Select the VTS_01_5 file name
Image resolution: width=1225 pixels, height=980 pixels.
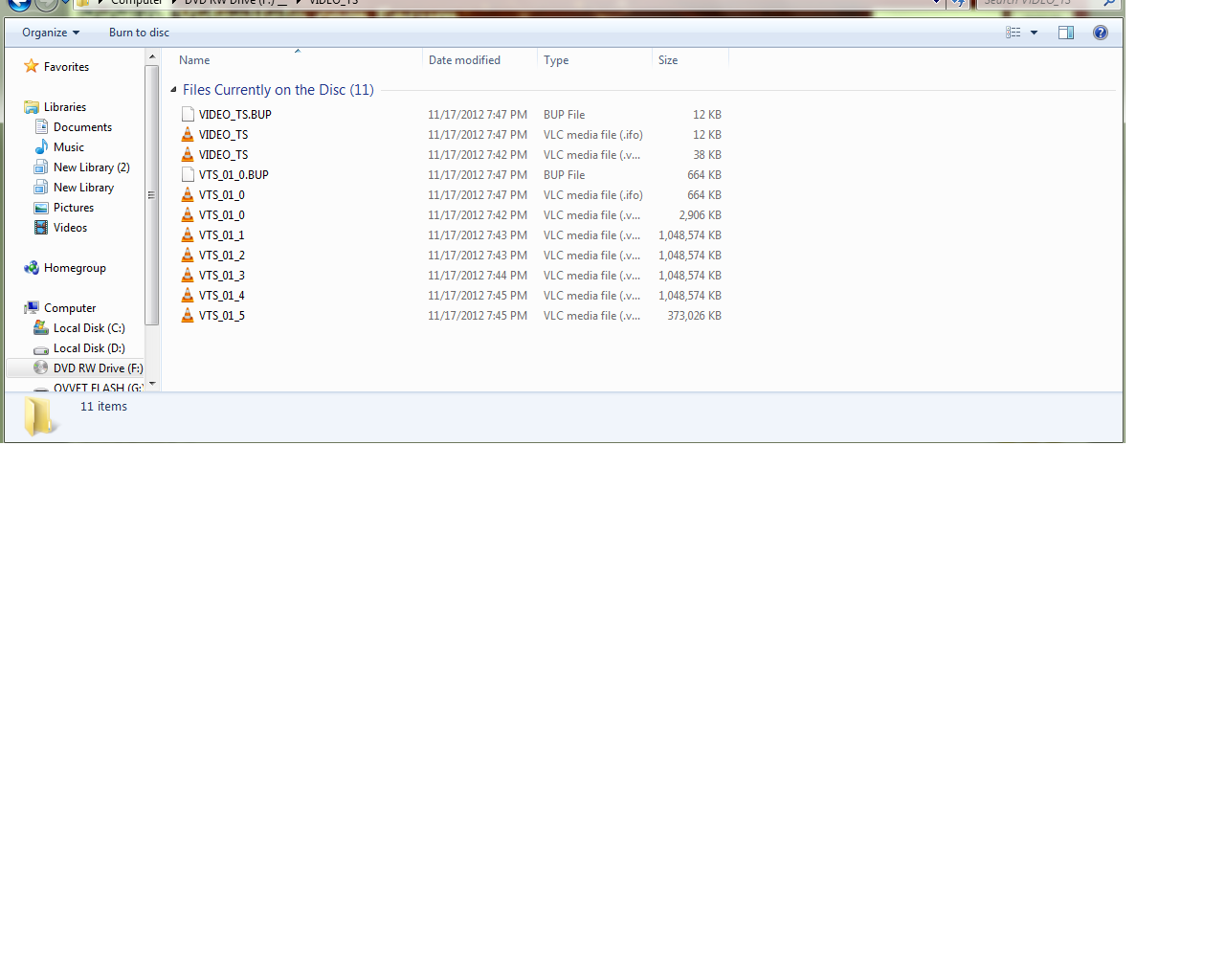coord(222,316)
